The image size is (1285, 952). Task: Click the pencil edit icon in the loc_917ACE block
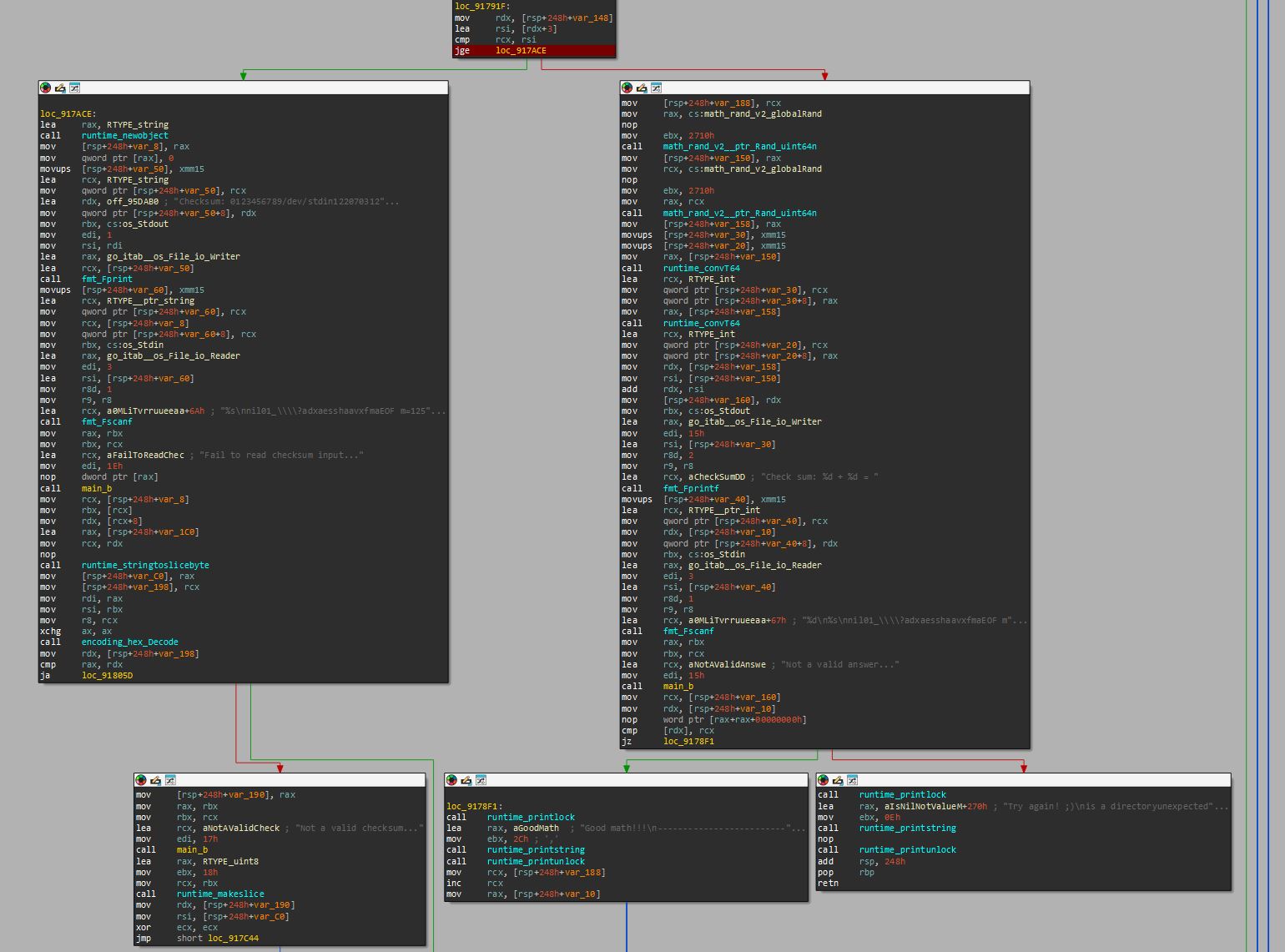[x=60, y=88]
